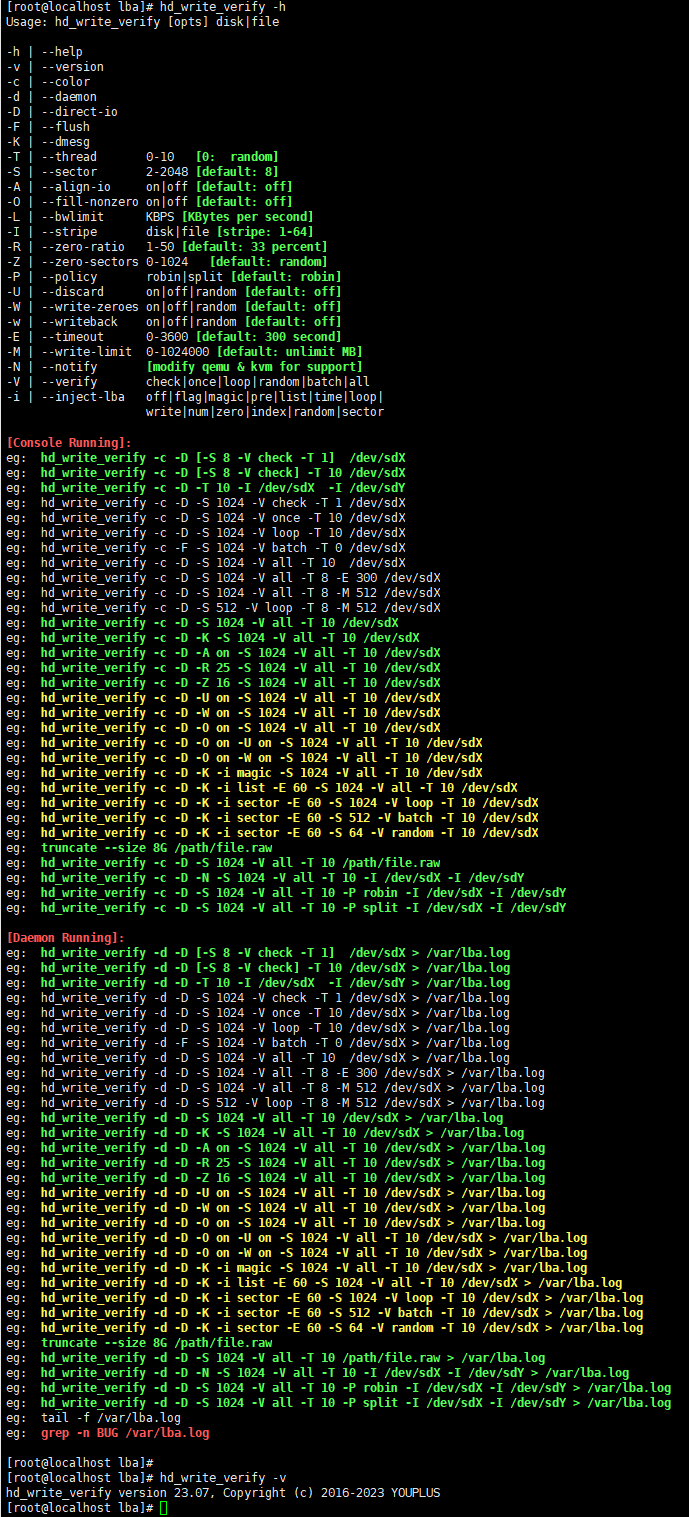
Task: Click the '[Console Running]:' heading
Action: [68, 442]
